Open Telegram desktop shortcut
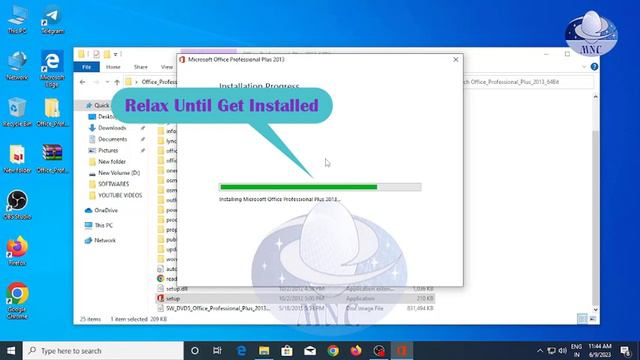 click(x=52, y=19)
